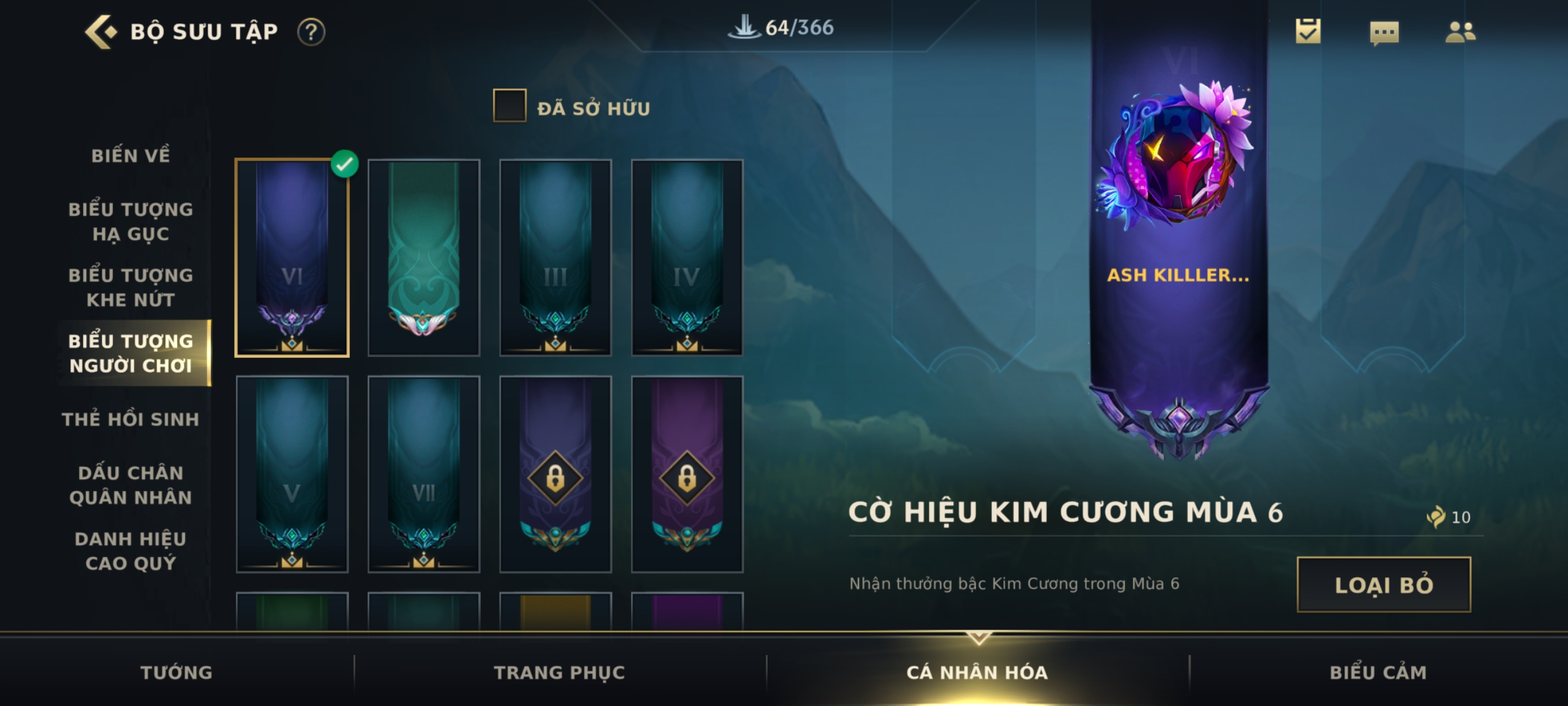Go back with the golden arrow icon
This screenshot has width=1568, height=706.
101,31
